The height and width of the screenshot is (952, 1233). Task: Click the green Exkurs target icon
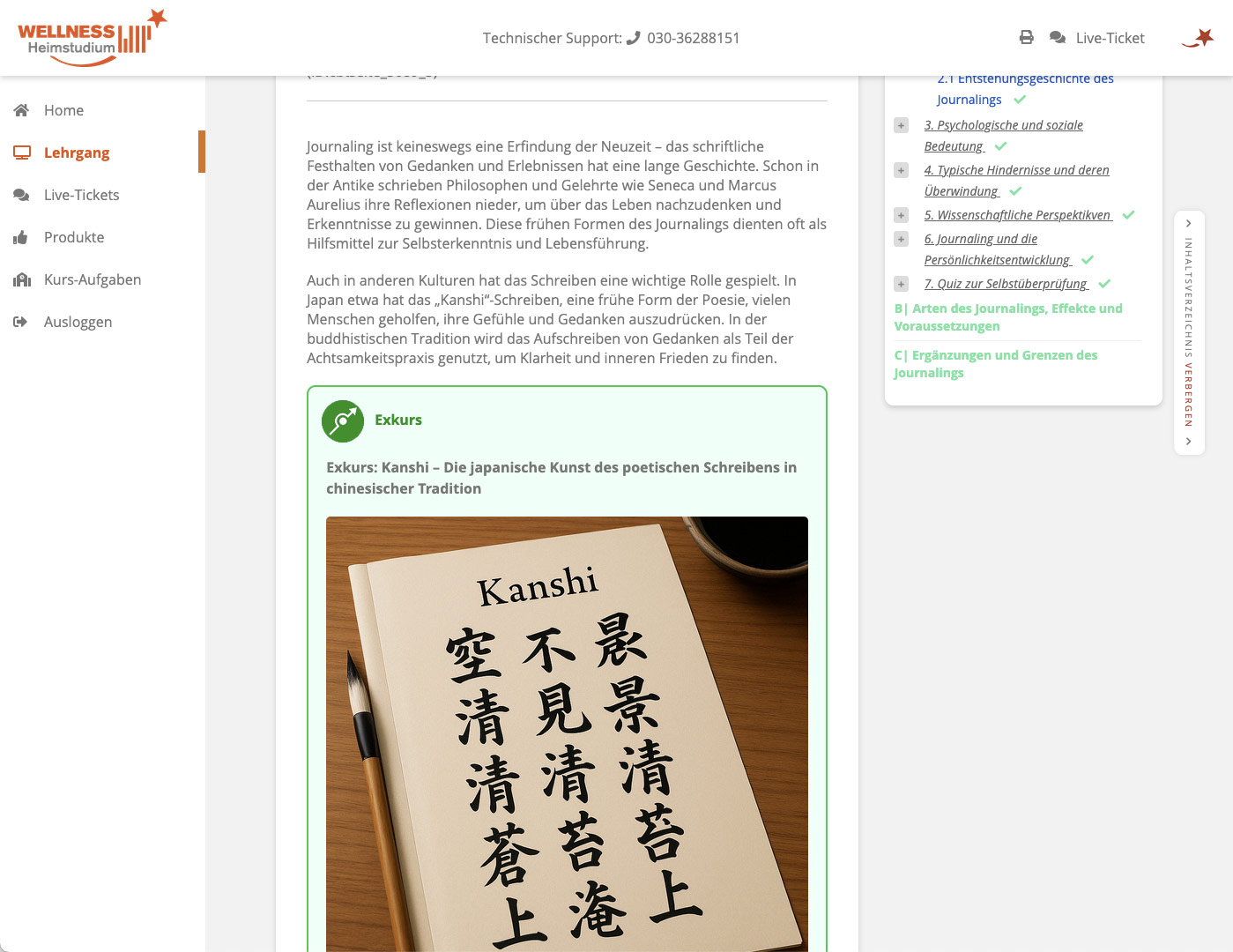pyautogui.click(x=343, y=420)
